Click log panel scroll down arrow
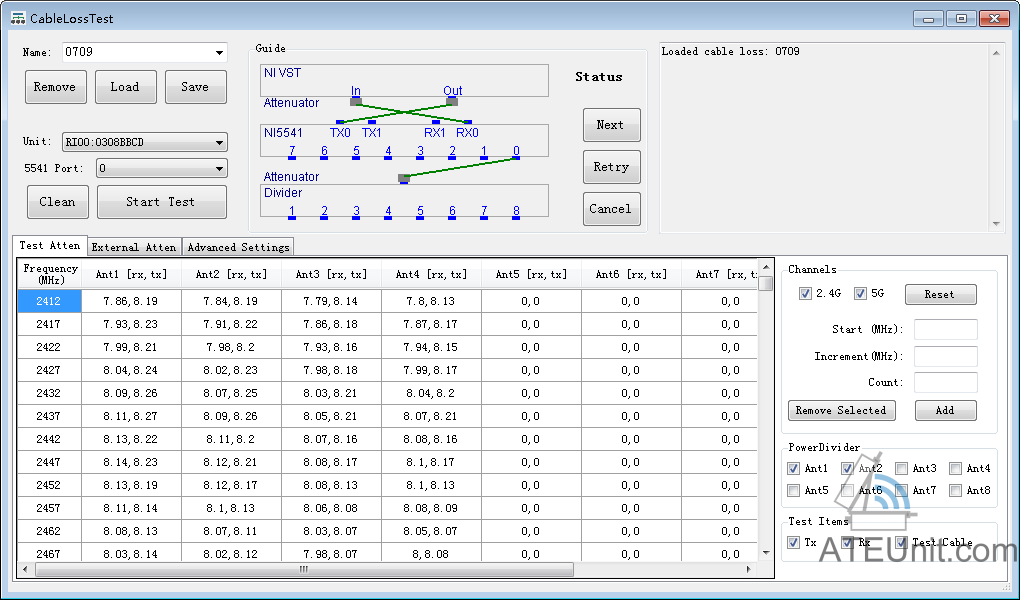 coord(996,224)
